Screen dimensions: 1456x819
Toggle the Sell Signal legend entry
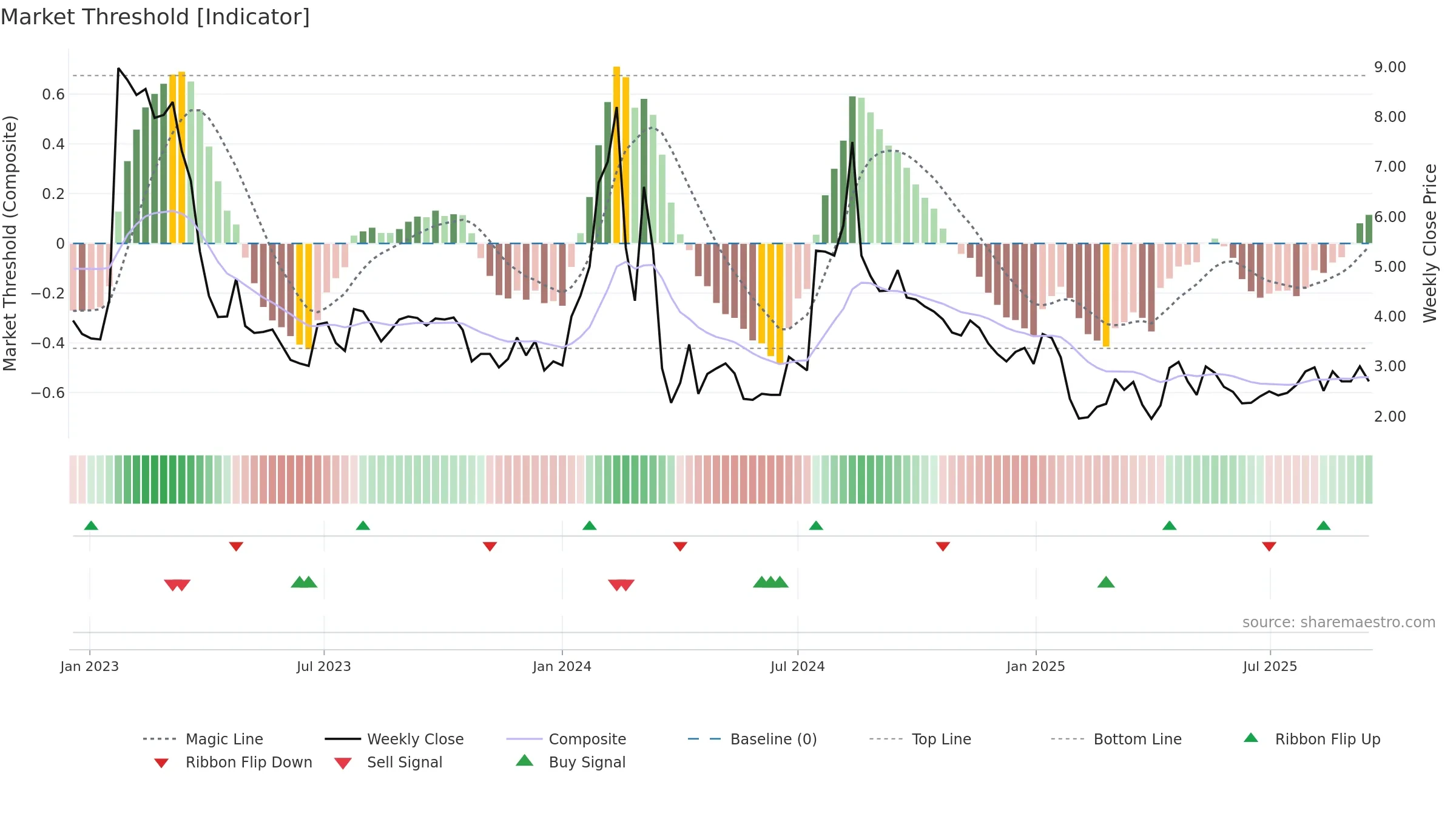[388, 763]
